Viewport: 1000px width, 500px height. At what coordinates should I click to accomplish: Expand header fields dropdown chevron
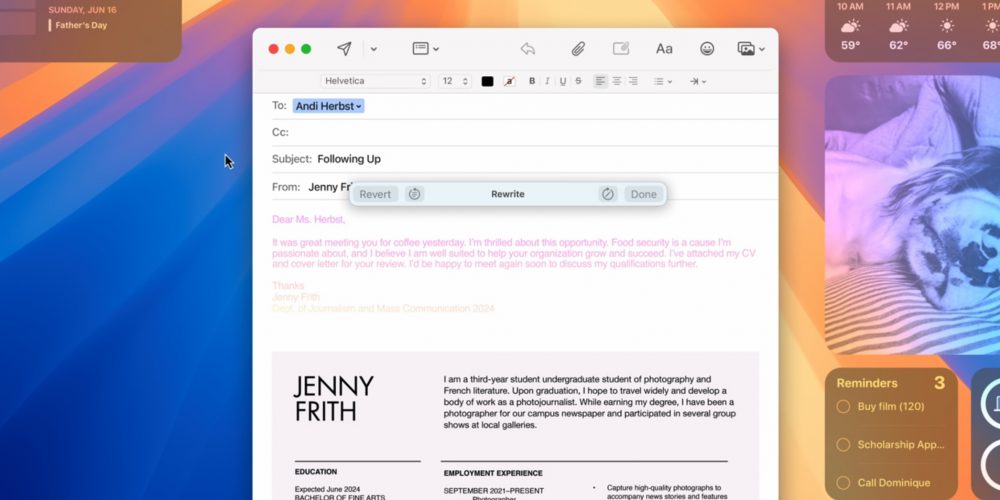[436, 49]
